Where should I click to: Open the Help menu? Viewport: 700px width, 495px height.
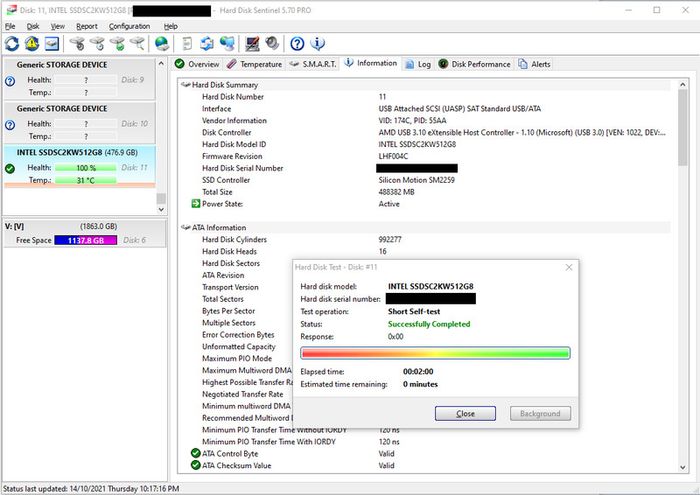click(171, 26)
